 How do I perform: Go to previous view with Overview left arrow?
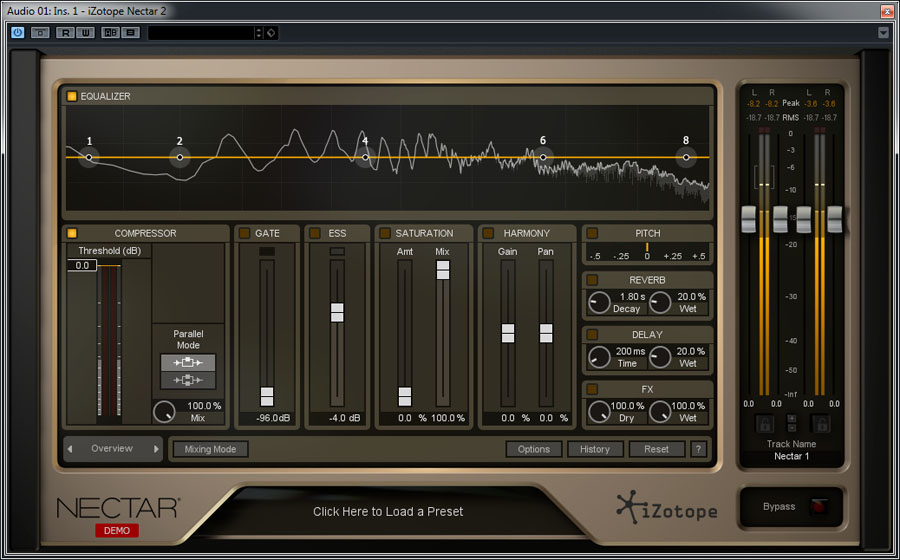pyautogui.click(x=70, y=449)
